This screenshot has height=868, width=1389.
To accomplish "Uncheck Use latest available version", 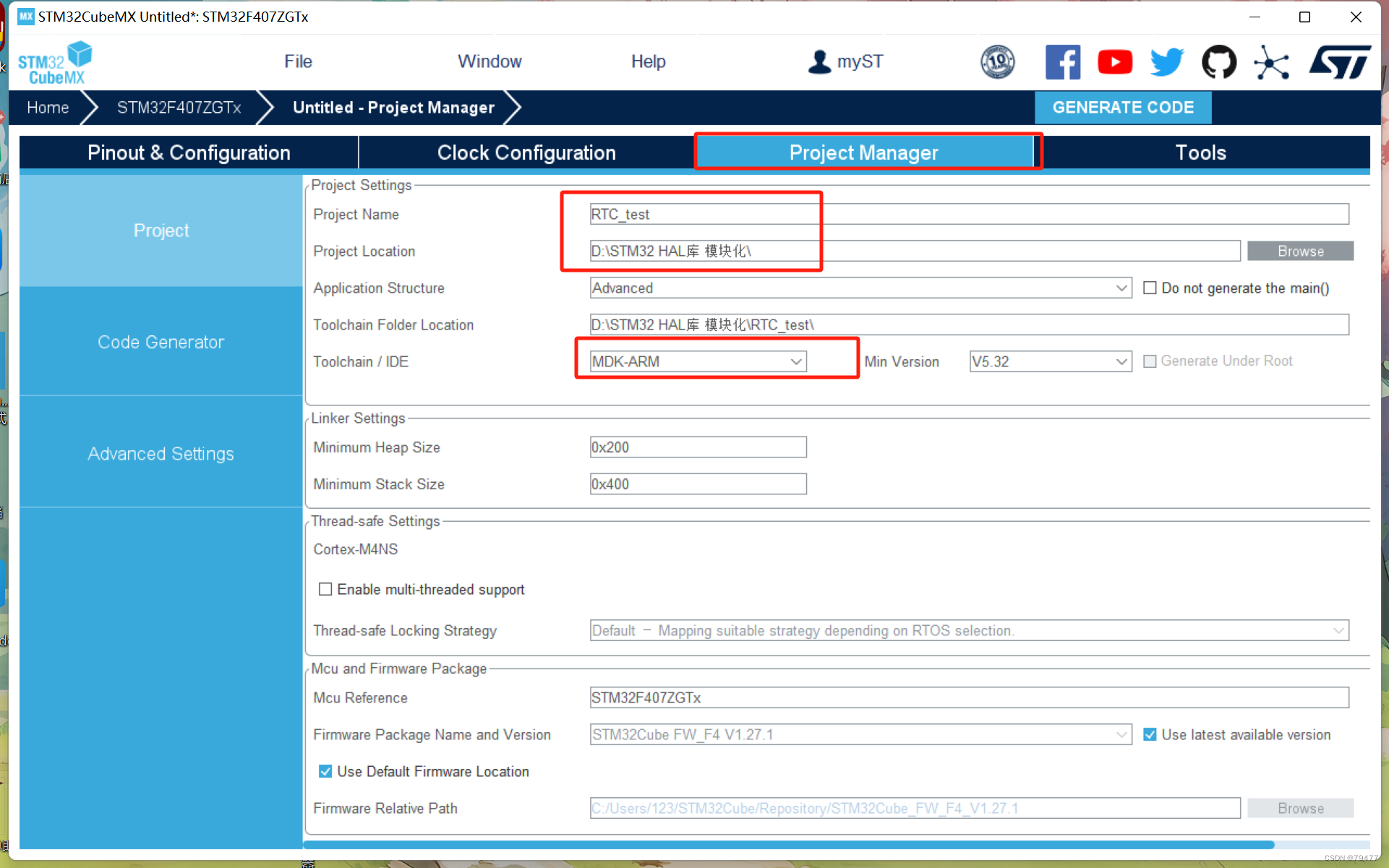I will (1150, 734).
